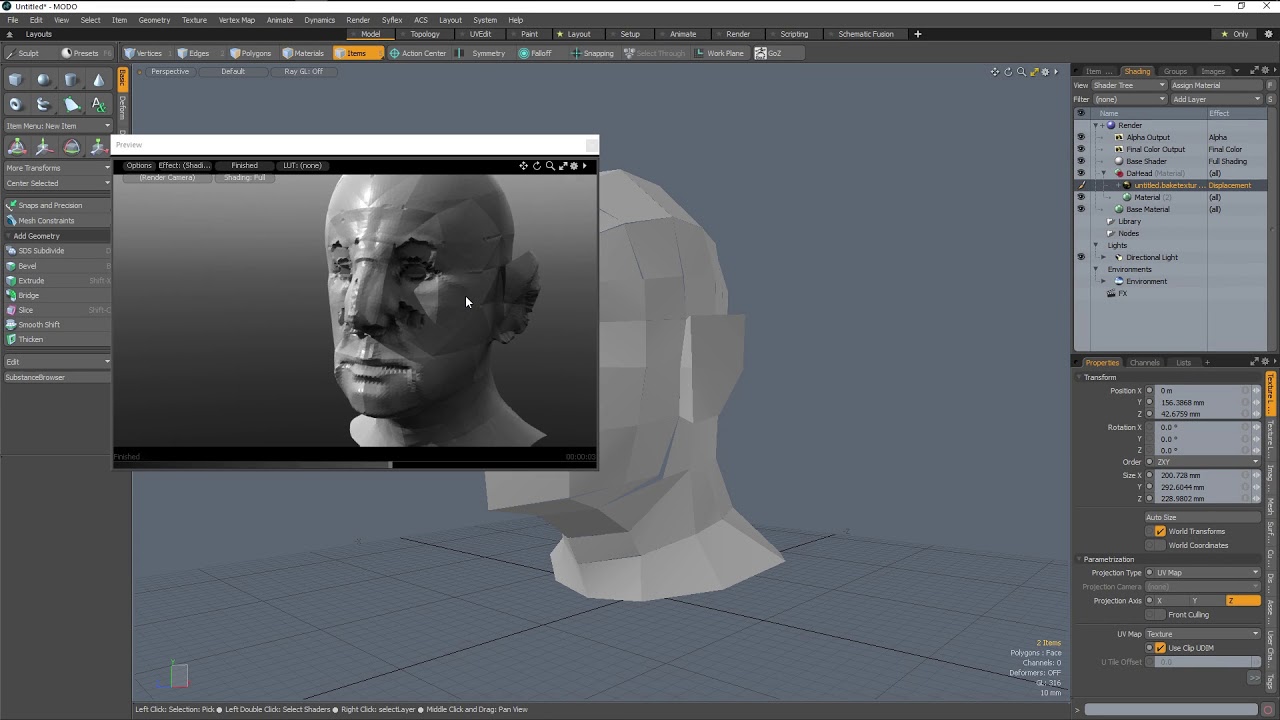Choose the Slice tool
This screenshot has height=720, width=1280.
57,310
